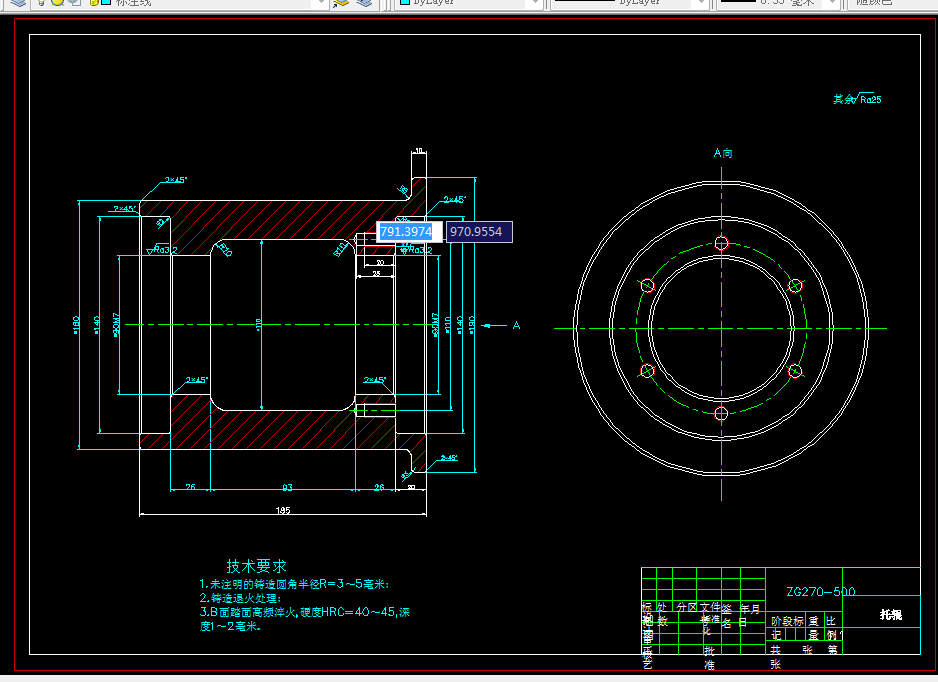
Task: Select note line 1.未注明的铸造圆角半径R=3~5毫米
Action: click(x=294, y=584)
